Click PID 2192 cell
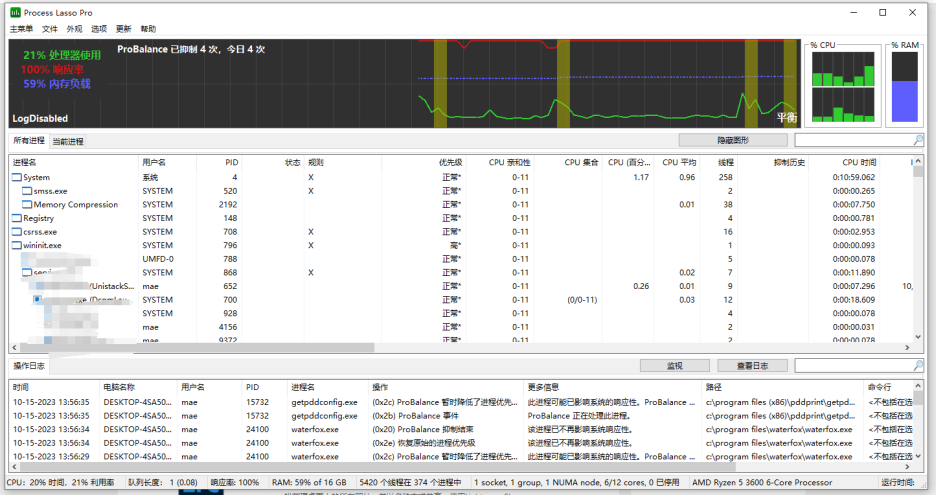This screenshot has height=495, width=936. [228, 204]
